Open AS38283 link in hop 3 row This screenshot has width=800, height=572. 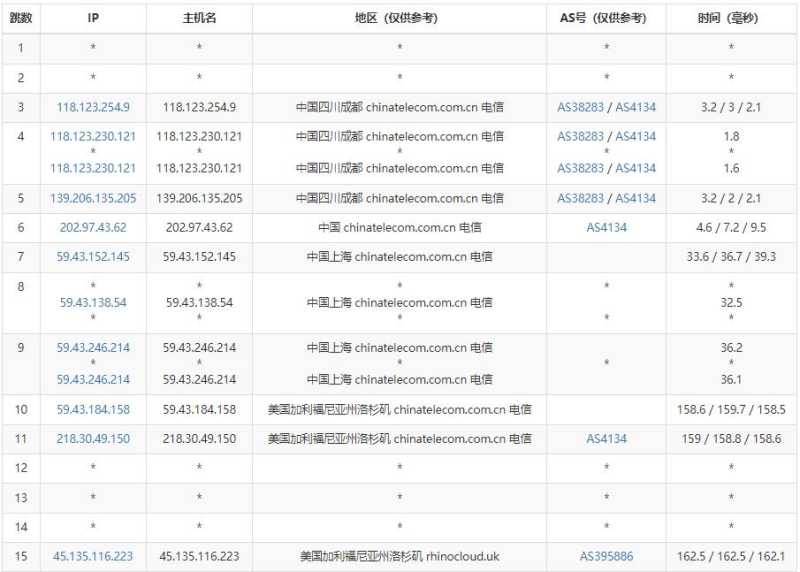[x=580, y=107]
